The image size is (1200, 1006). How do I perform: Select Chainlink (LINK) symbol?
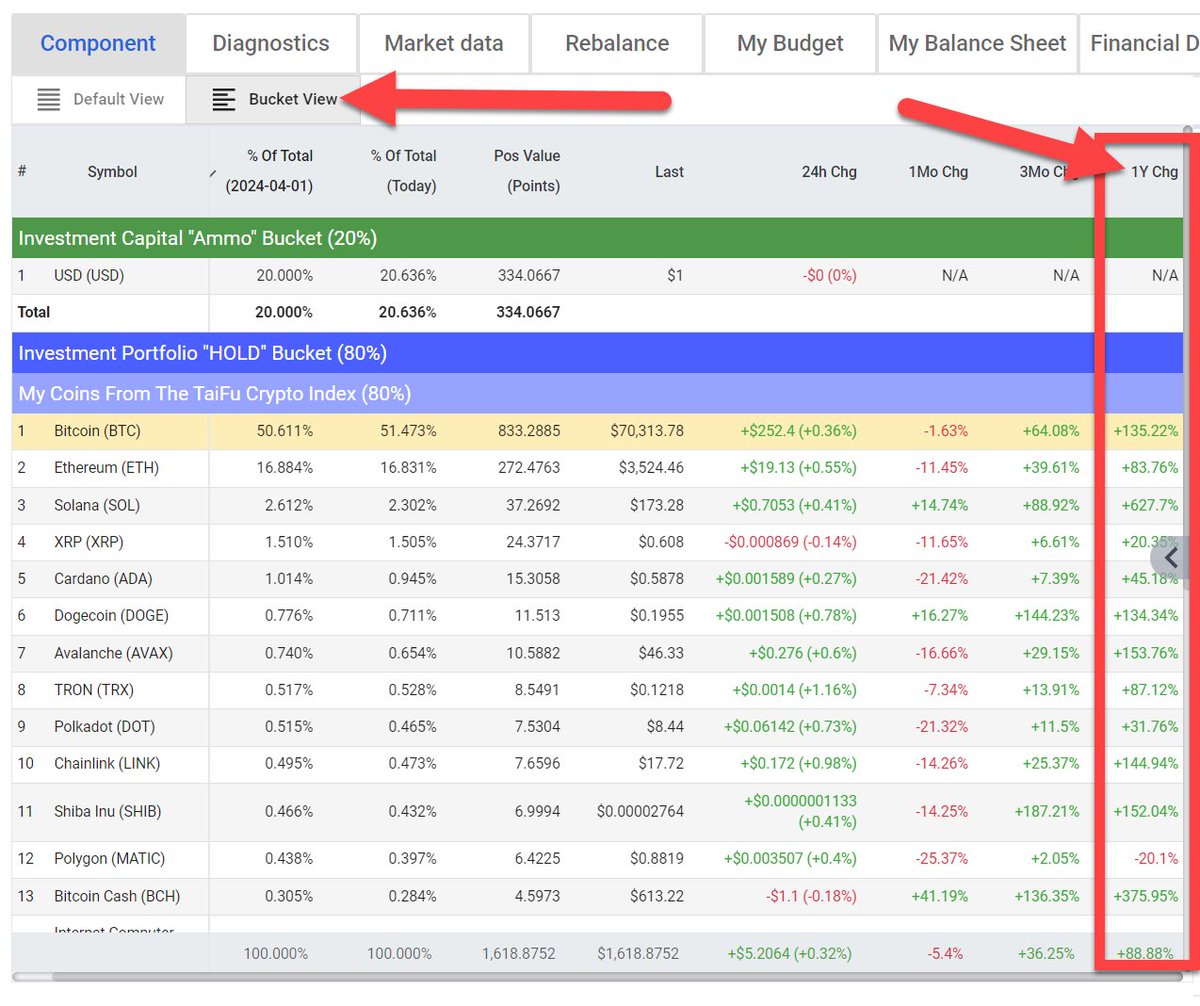pos(108,764)
